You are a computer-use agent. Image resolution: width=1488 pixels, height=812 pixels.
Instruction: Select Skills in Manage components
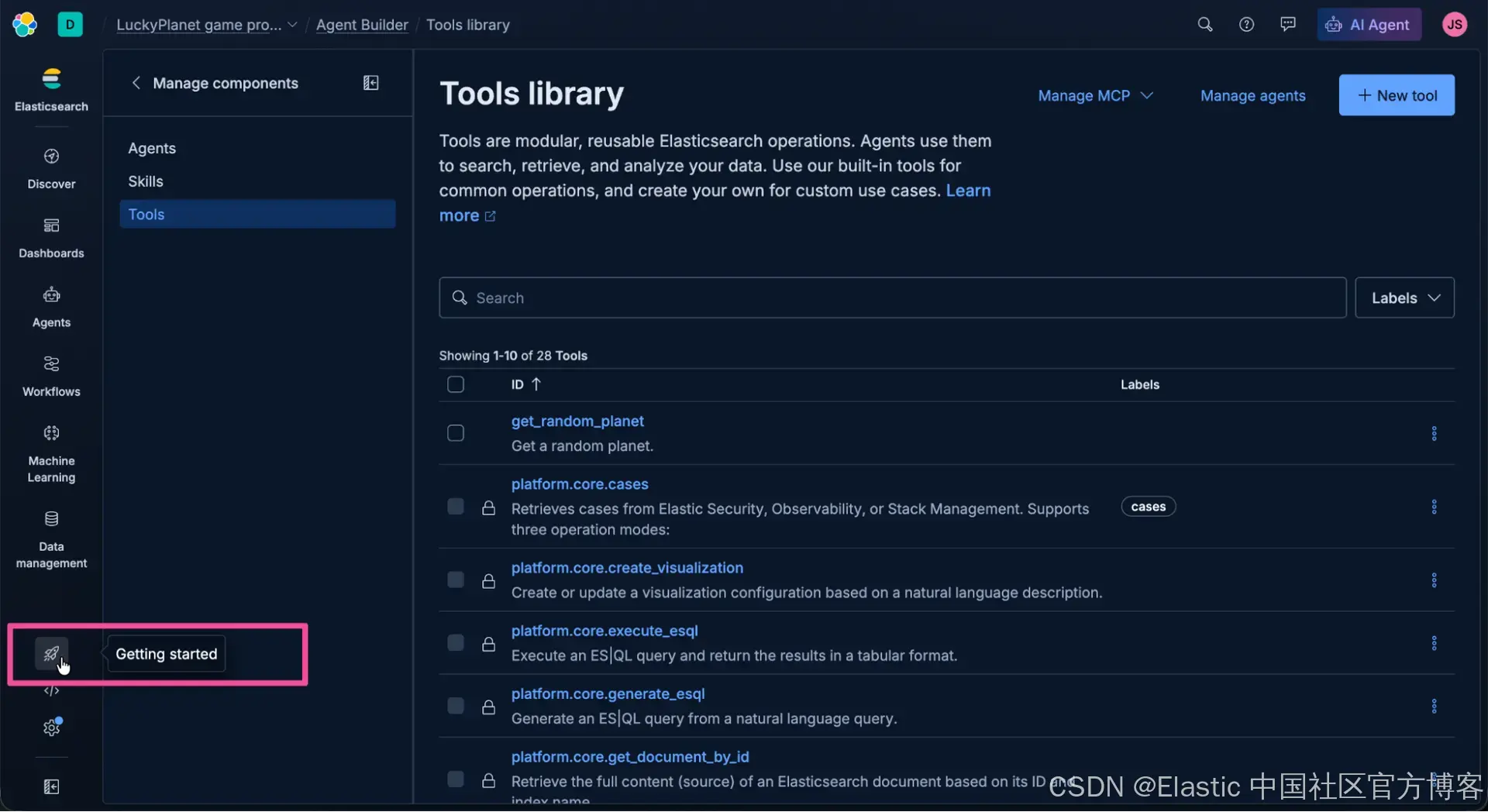click(257, 181)
